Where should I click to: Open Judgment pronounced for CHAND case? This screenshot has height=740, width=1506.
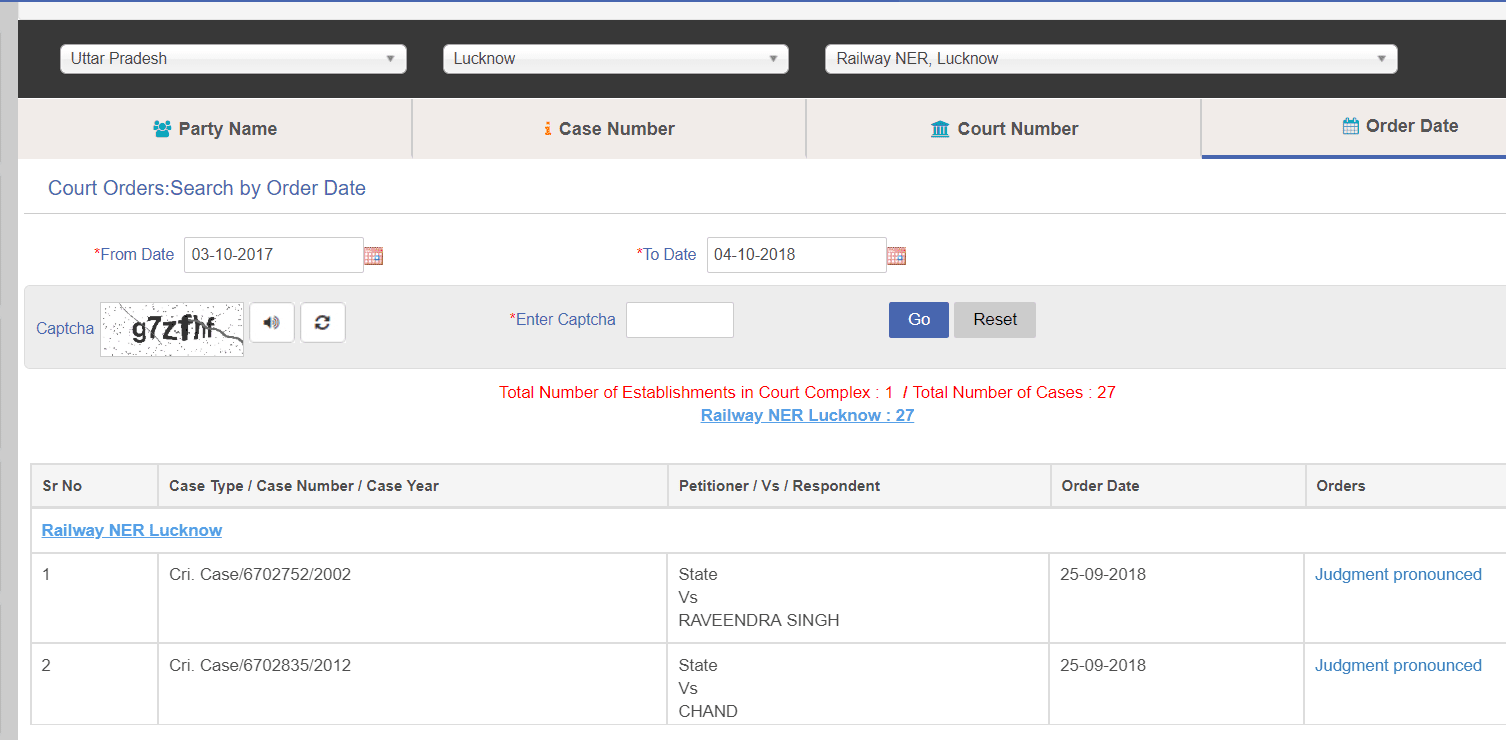pyautogui.click(x=1398, y=665)
